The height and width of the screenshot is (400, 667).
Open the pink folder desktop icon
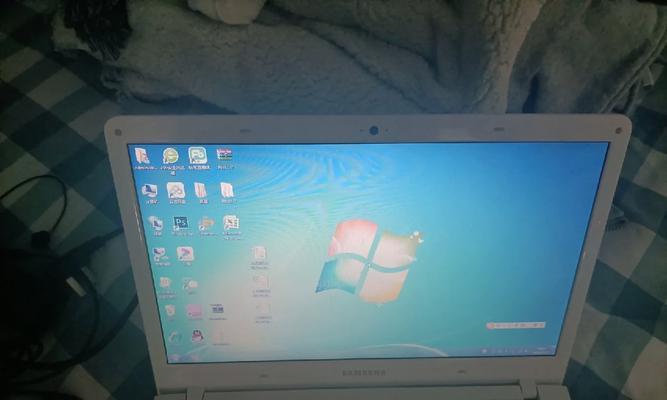194,311
